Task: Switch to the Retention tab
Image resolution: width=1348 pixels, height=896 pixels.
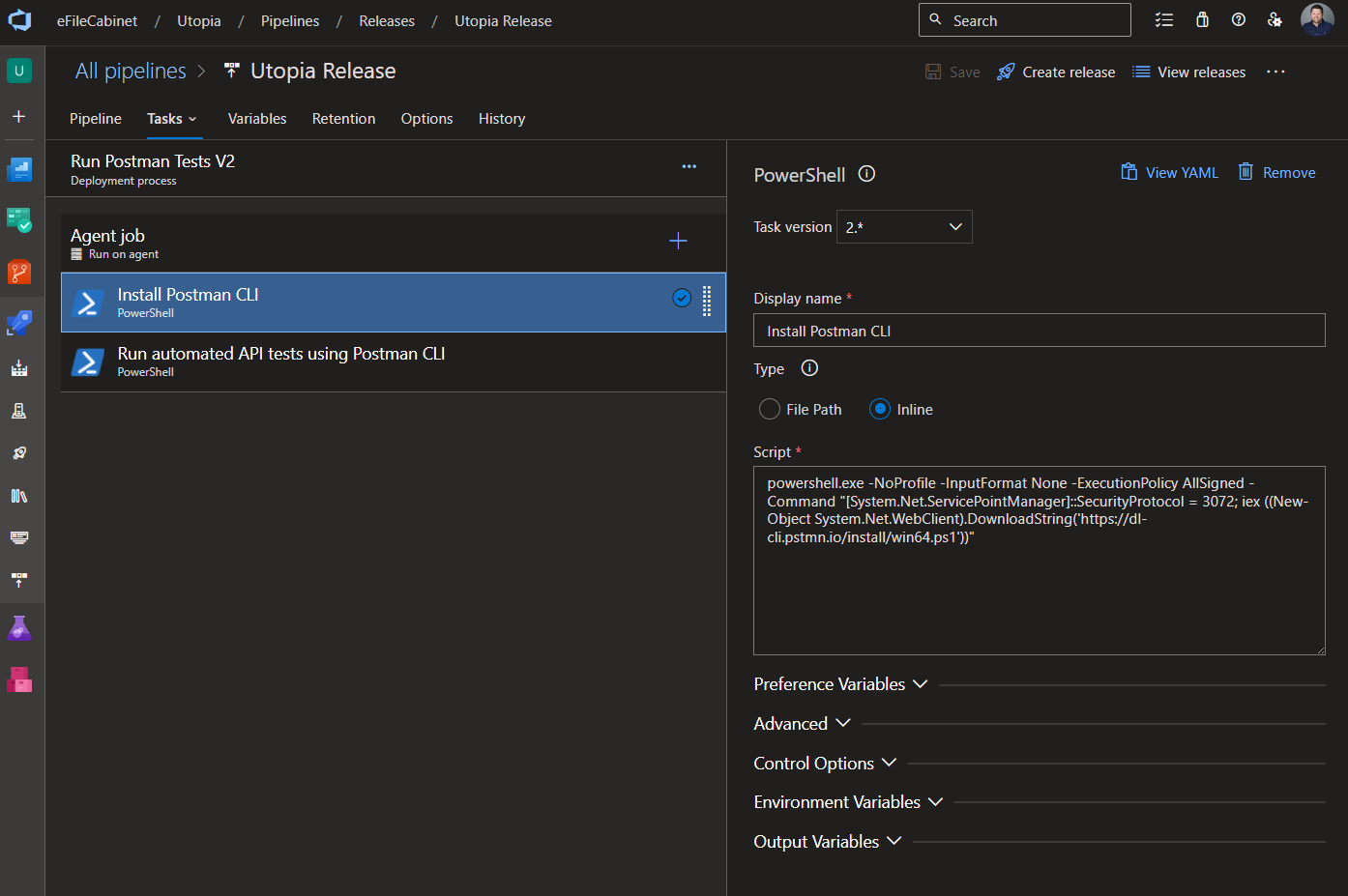Action: tap(343, 119)
